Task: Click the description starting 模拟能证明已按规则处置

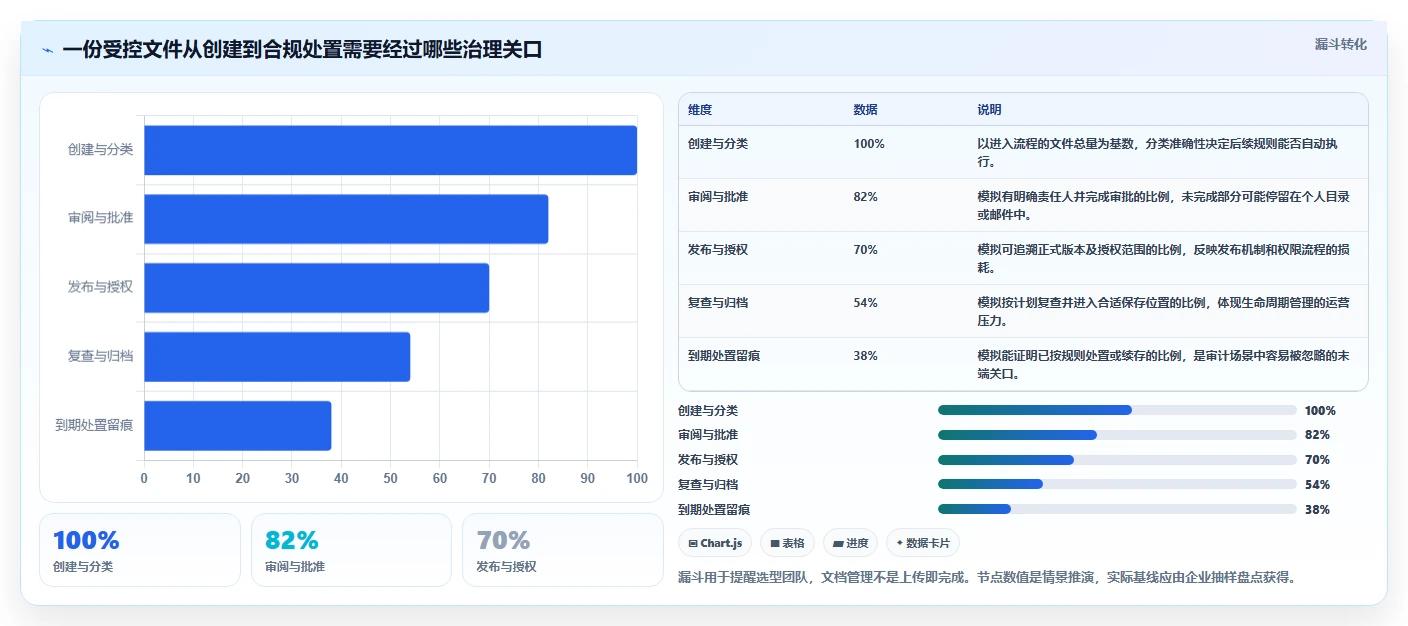Action: (1163, 364)
